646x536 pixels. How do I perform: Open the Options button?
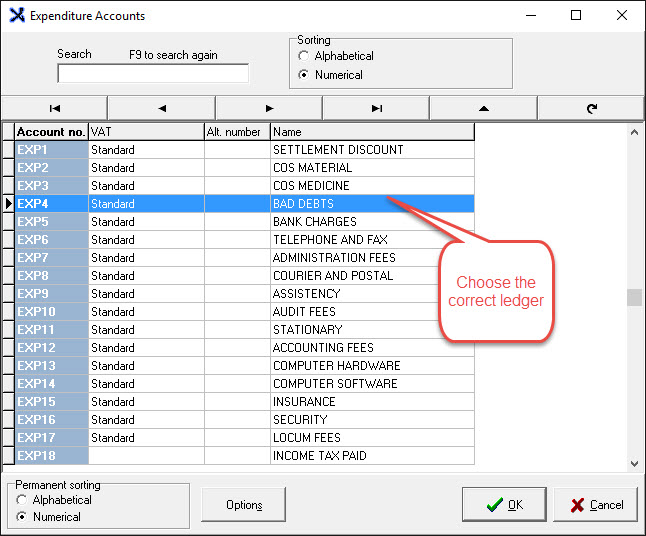pyautogui.click(x=244, y=505)
